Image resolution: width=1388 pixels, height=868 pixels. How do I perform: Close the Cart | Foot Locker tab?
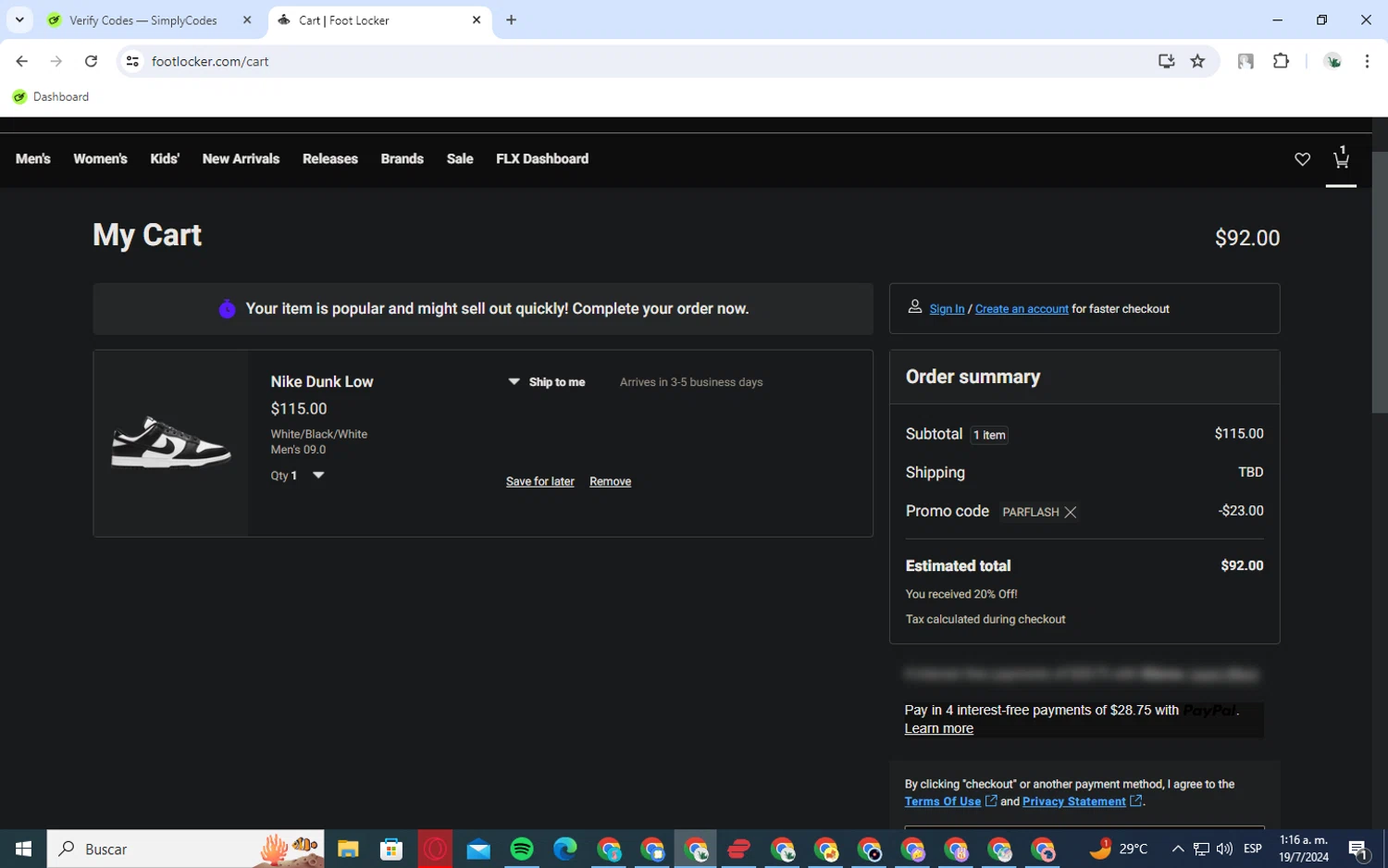[x=477, y=20]
